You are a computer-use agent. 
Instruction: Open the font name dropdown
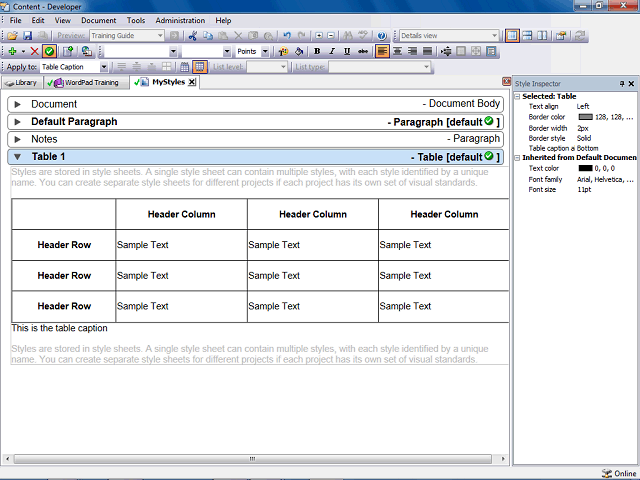tap(173, 51)
